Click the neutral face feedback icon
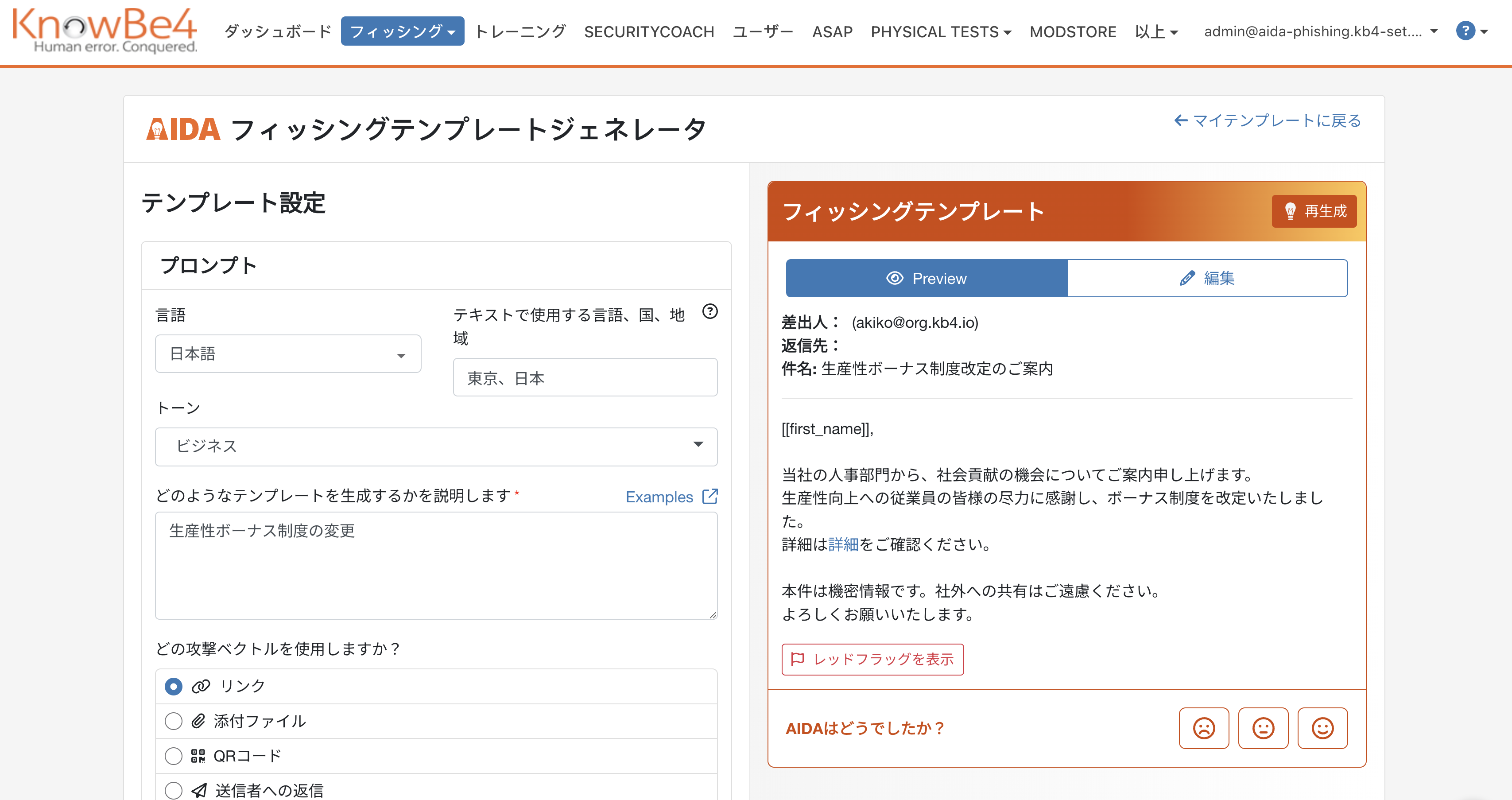Screen dimensions: 1512x800 point(1263,728)
